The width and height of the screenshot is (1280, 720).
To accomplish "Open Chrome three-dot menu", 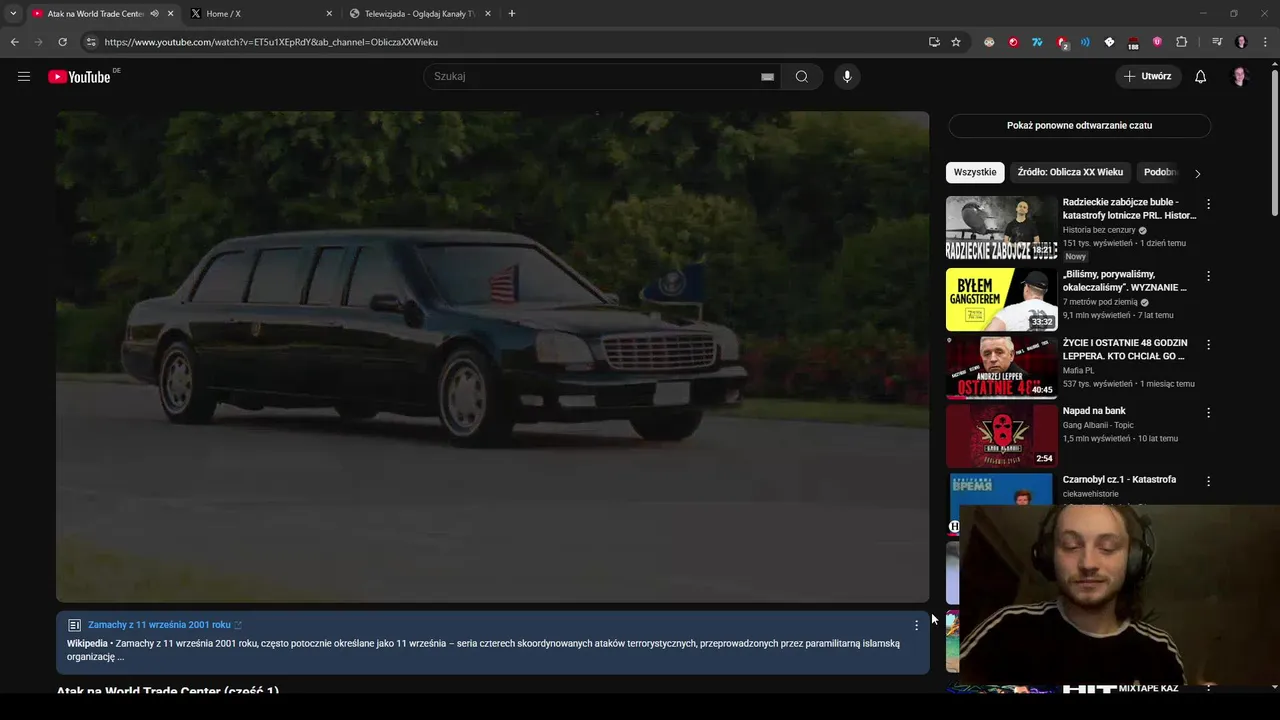I will click(x=1266, y=42).
